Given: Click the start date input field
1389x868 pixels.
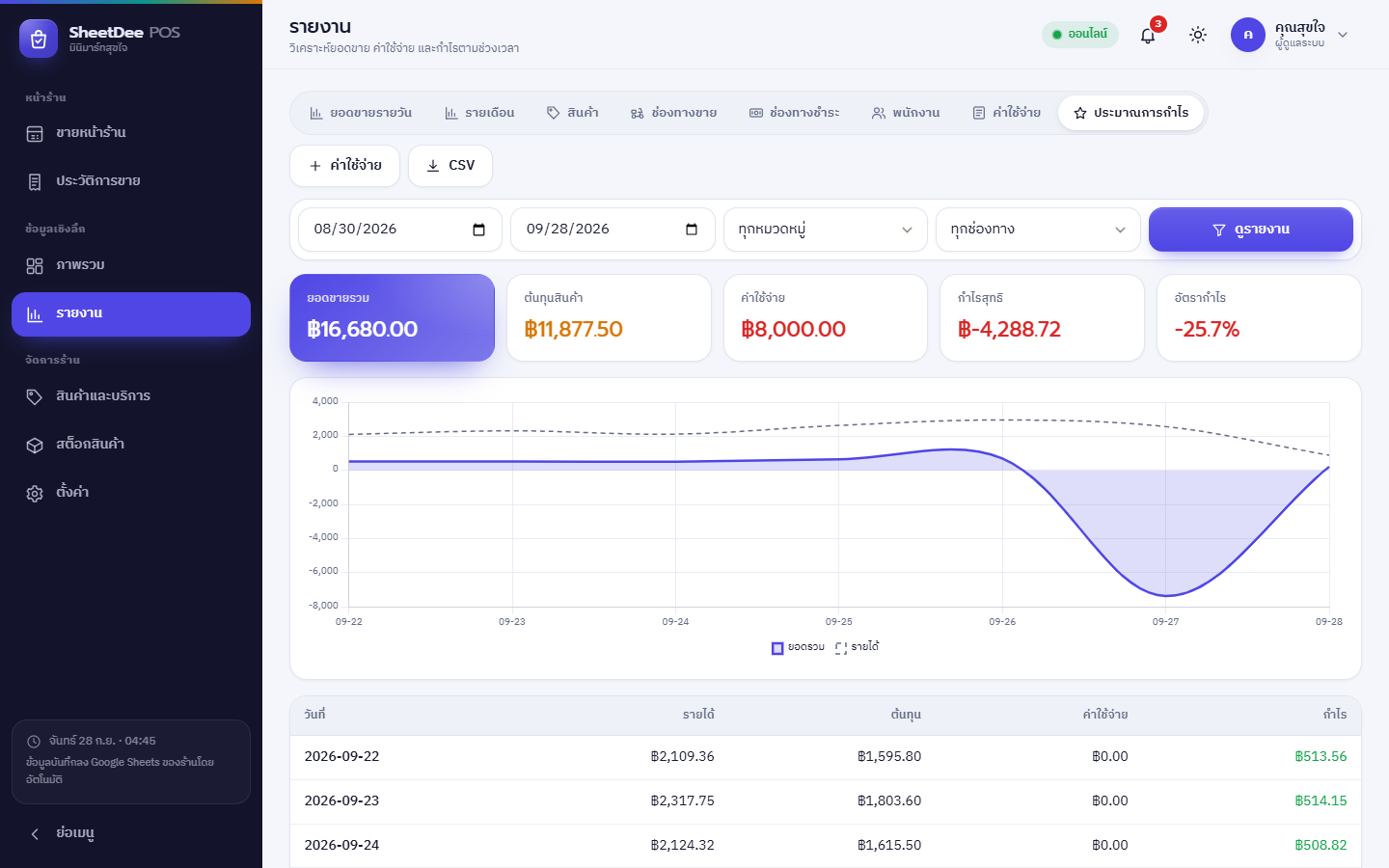Looking at the screenshot, I should point(400,230).
